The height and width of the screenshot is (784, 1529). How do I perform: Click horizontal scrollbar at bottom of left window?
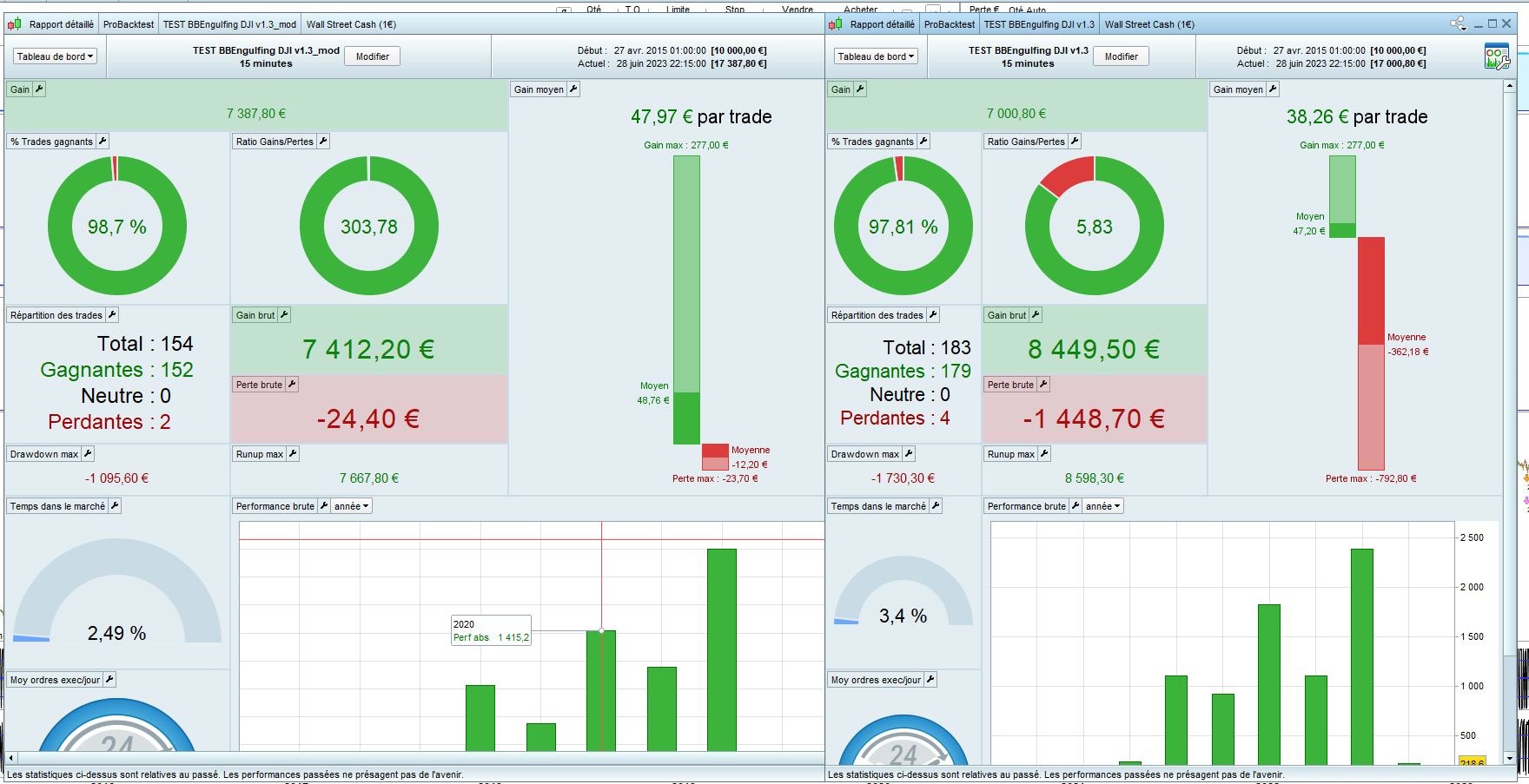tap(420, 758)
